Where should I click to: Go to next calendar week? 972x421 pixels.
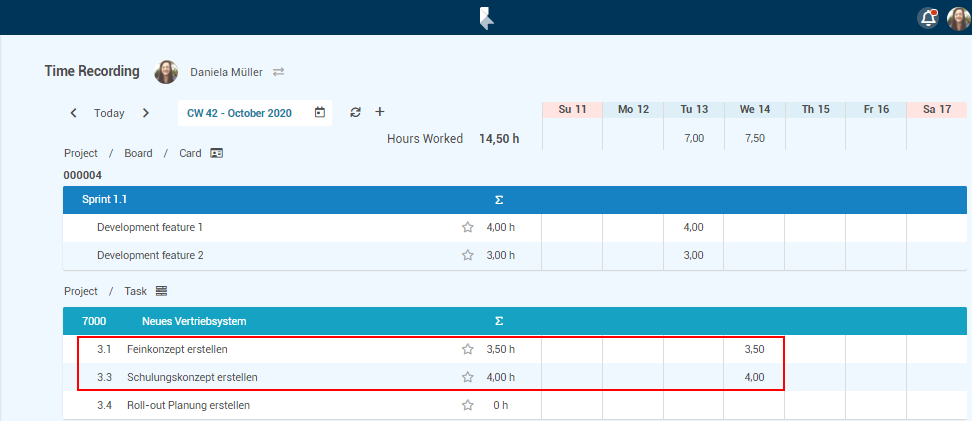146,113
